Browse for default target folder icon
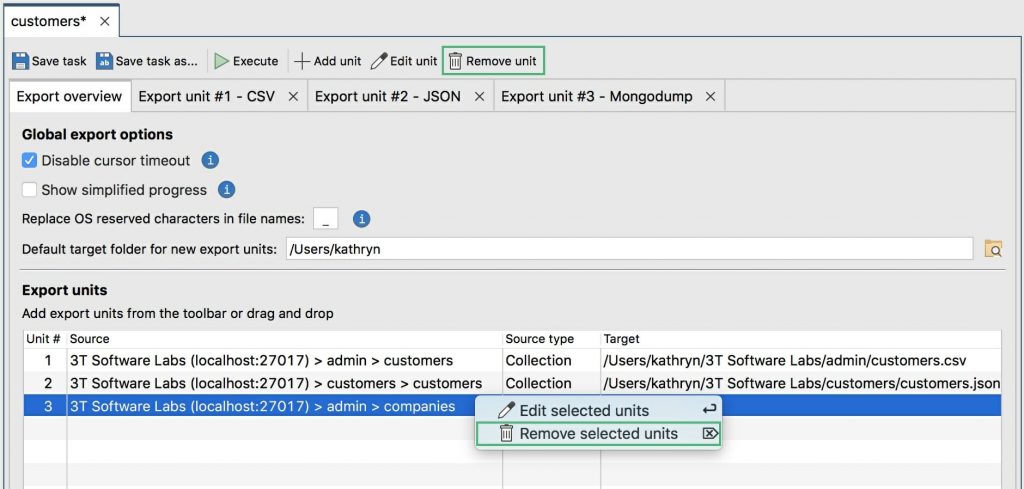Viewport: 1024px width, 489px height. tap(993, 249)
